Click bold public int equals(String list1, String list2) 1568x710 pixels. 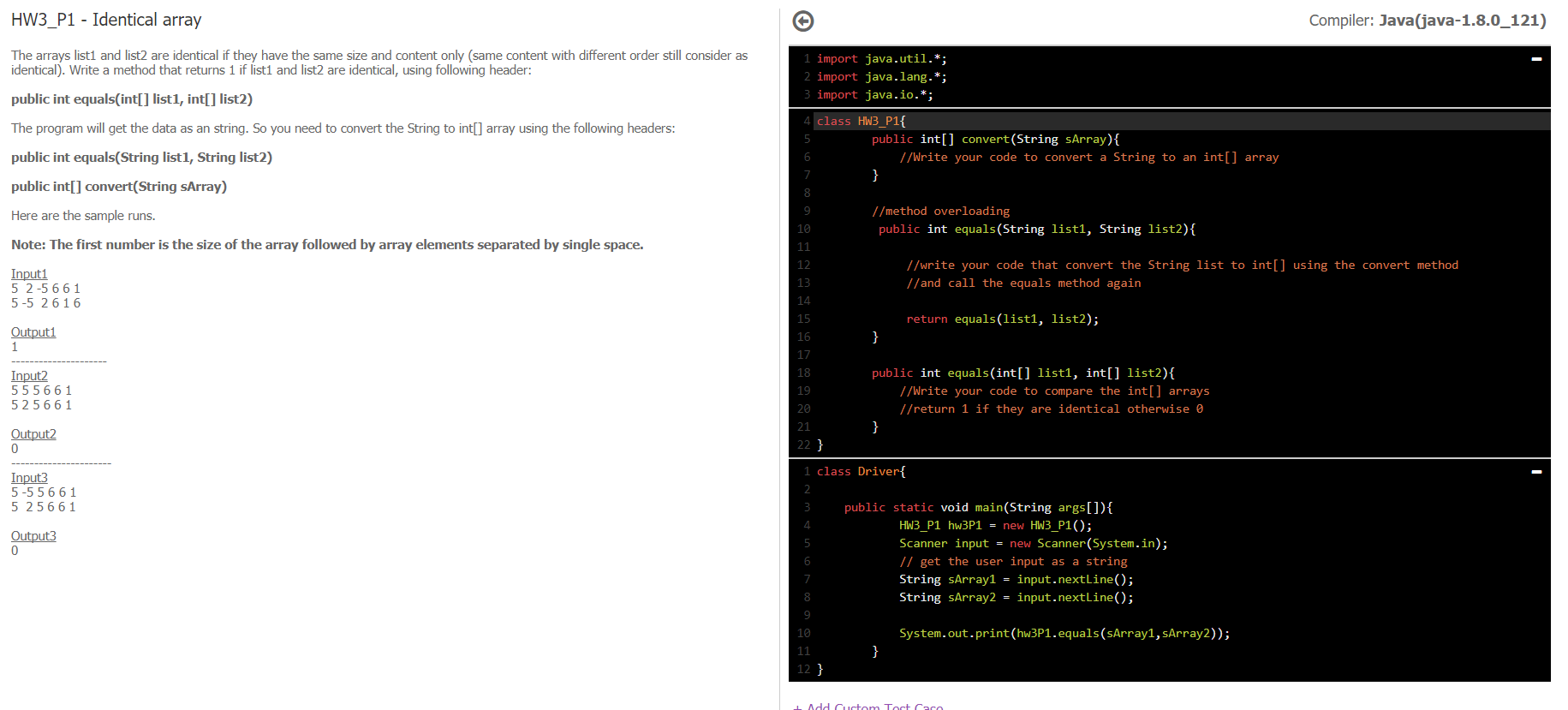(x=141, y=158)
